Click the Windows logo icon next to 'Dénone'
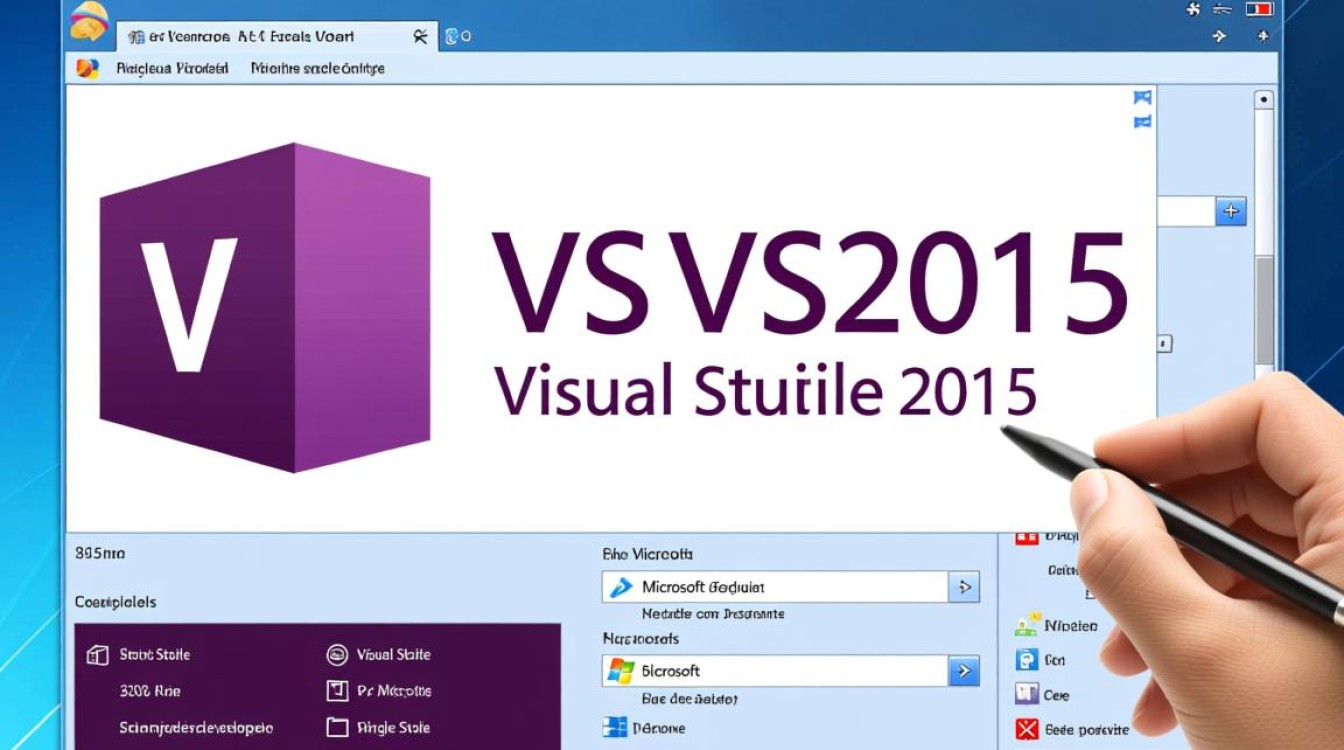 tap(614, 728)
